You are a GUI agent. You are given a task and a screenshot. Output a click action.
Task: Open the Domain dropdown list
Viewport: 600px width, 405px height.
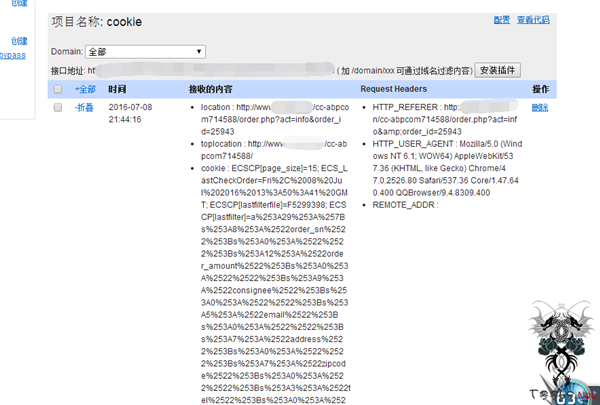point(145,50)
